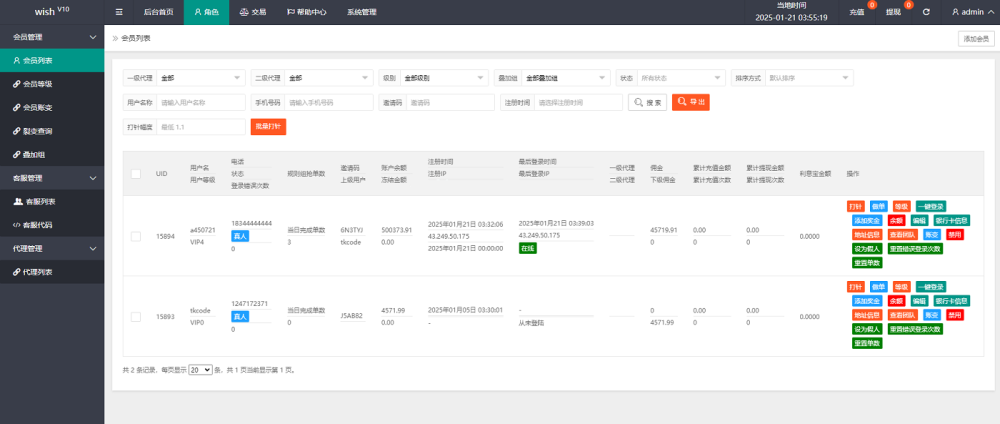
Task: Click the 添加会员 button
Action: [x=975, y=38]
